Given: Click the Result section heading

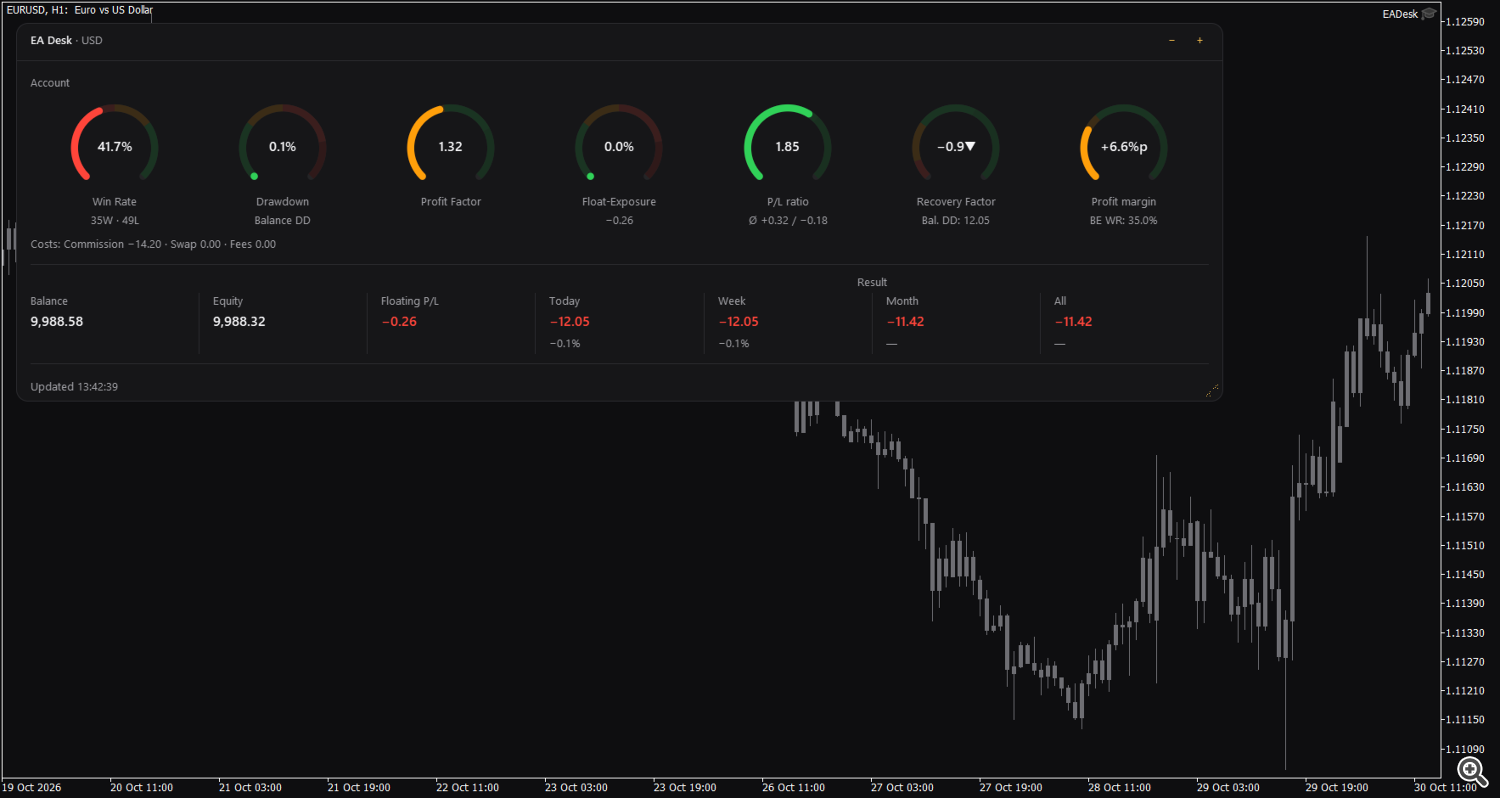Looking at the screenshot, I should click(x=872, y=282).
